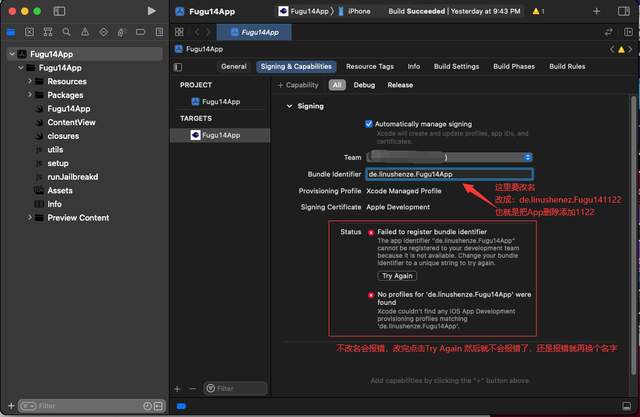Click the related items grid icon
640x417 pixels.
[x=179, y=32]
